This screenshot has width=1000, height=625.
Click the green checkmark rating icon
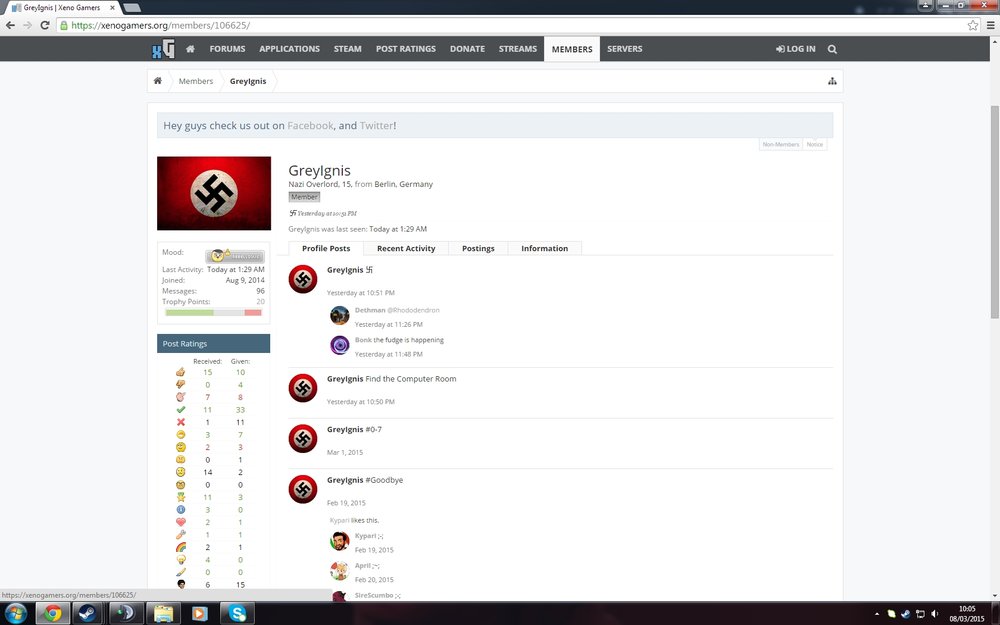pos(180,409)
